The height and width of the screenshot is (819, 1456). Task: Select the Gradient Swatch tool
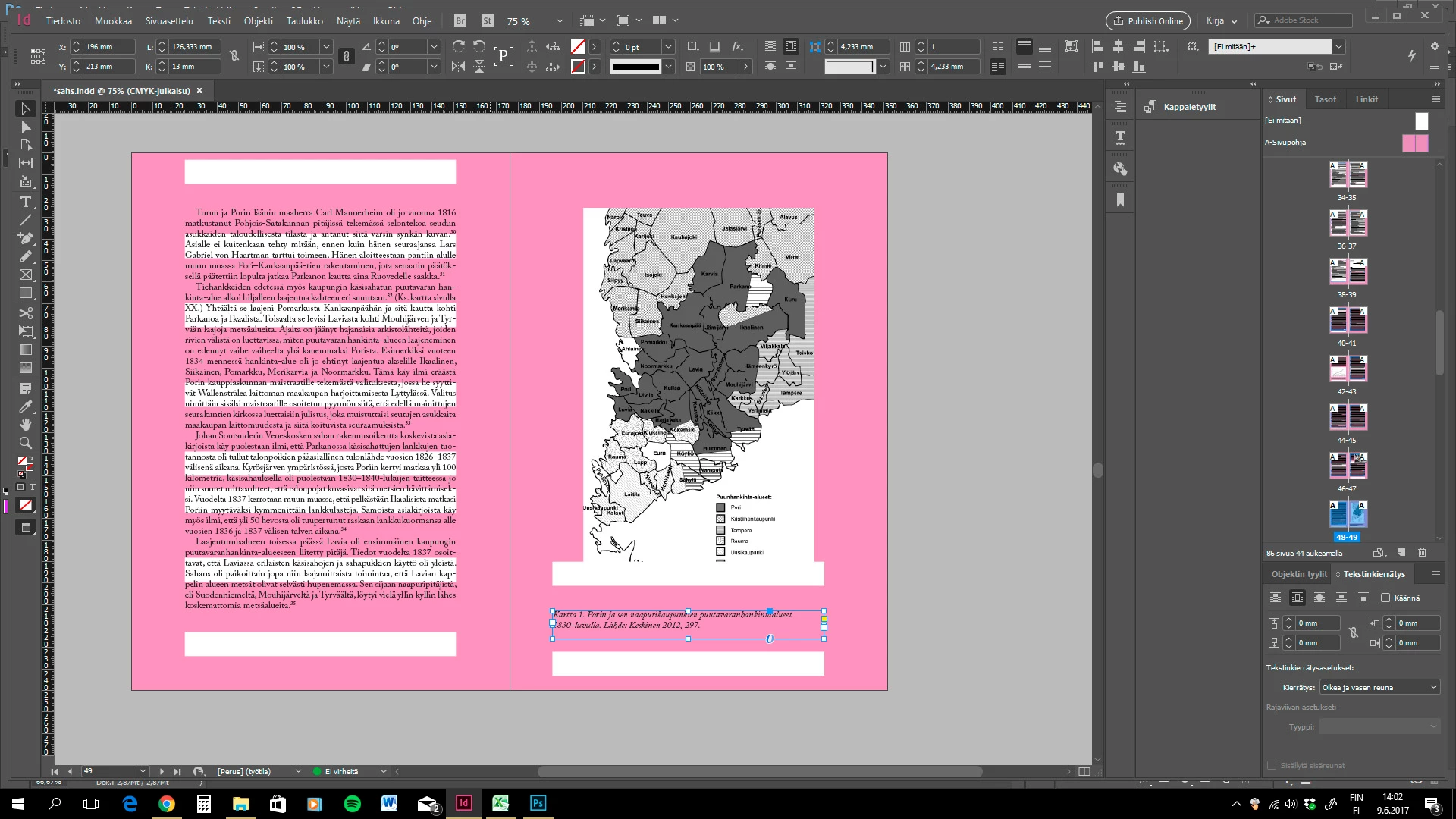pyautogui.click(x=25, y=350)
